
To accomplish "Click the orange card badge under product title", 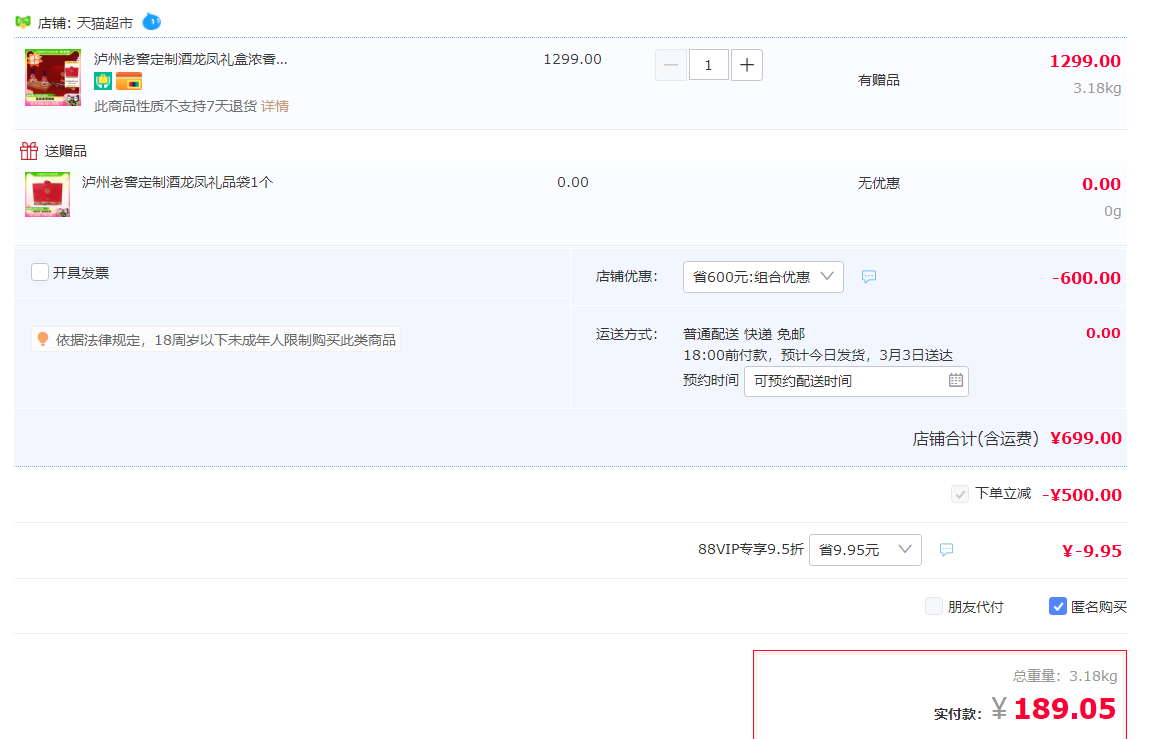I will [129, 81].
